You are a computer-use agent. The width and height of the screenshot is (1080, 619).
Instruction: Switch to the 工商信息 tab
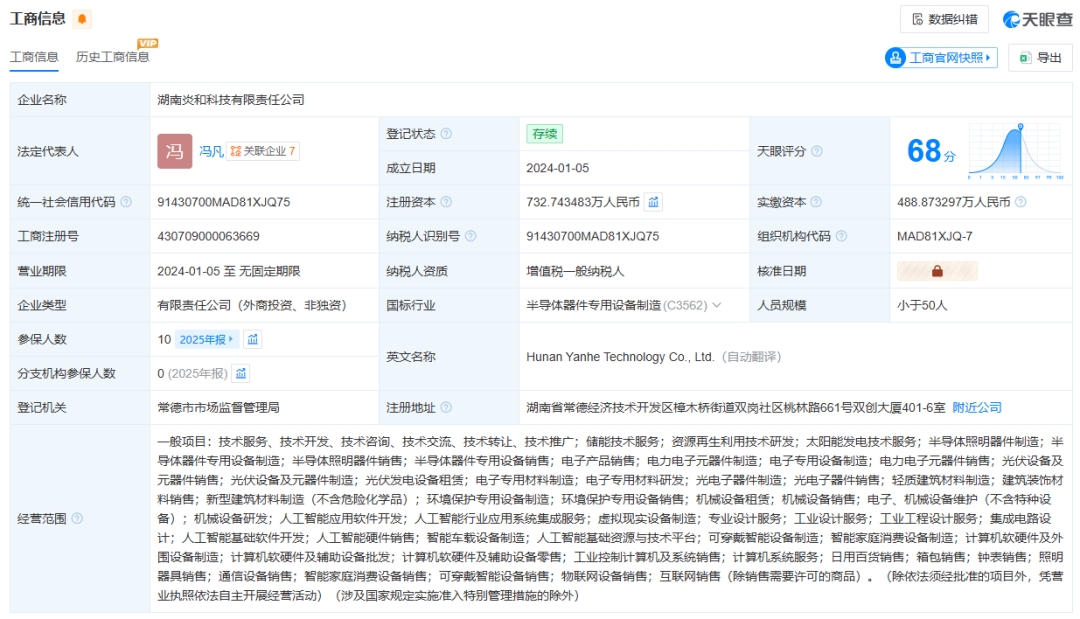[34, 57]
